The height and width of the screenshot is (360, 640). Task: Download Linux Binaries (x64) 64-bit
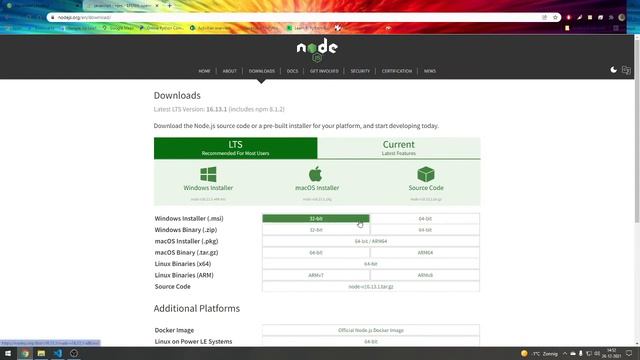pos(371,264)
